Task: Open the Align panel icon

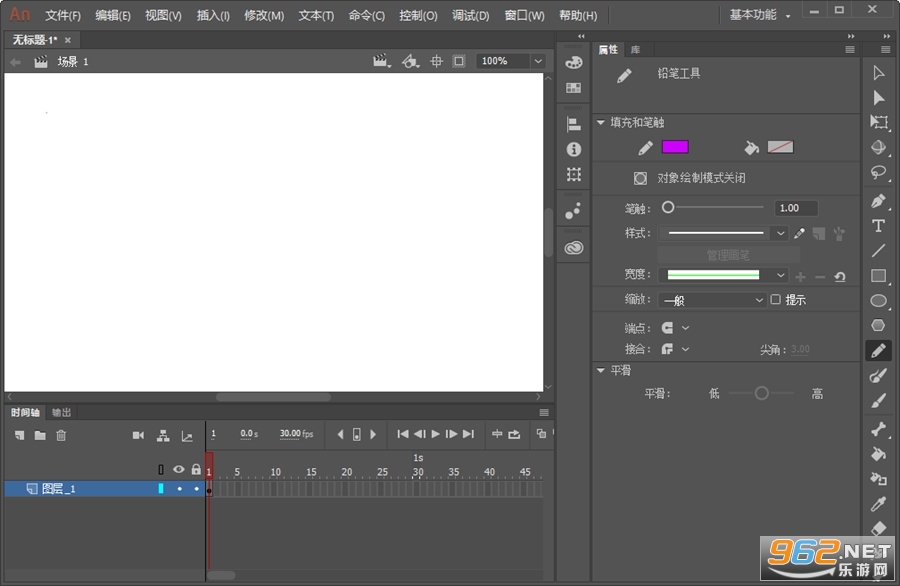Action: [573, 124]
